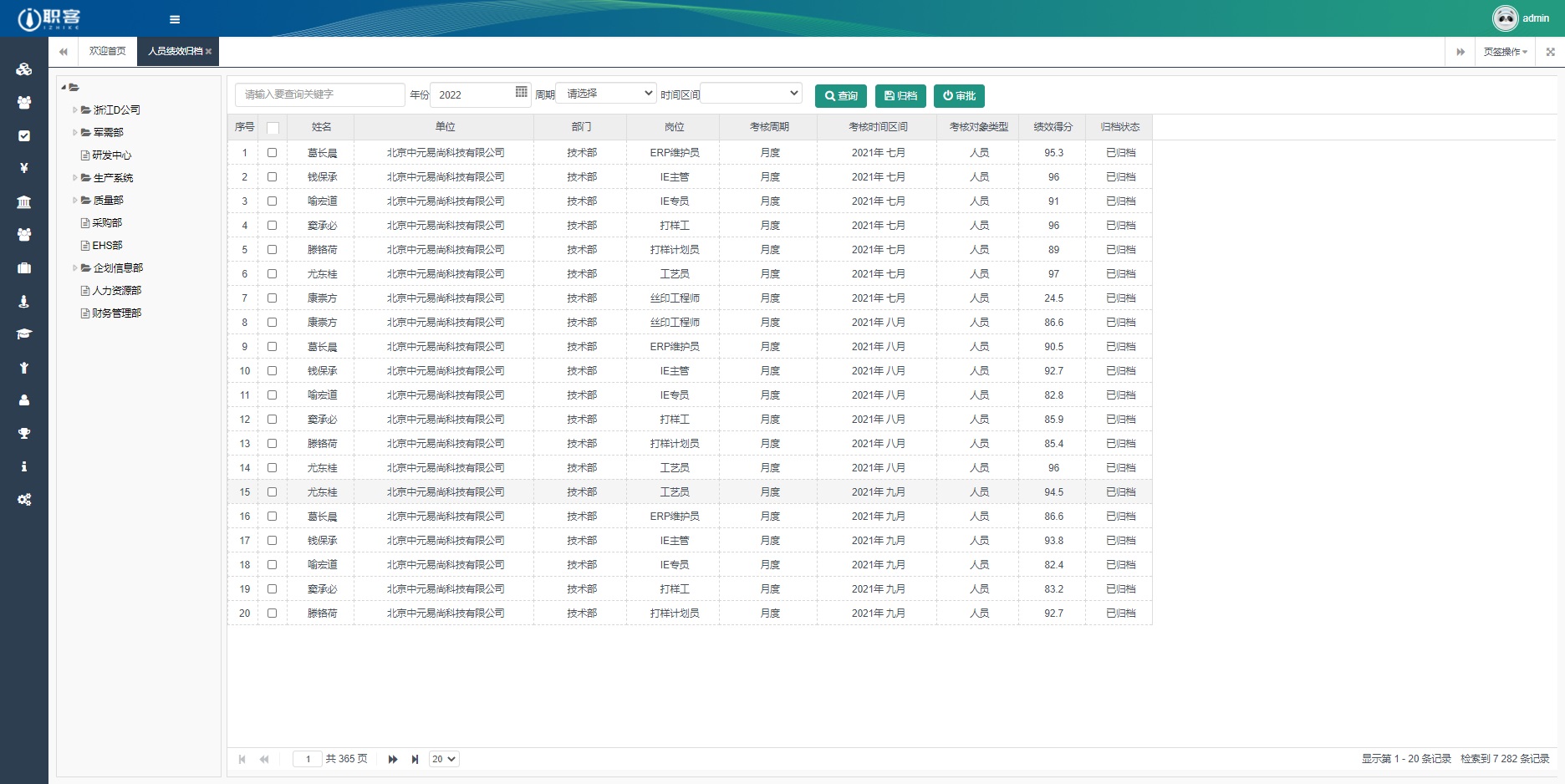Click the admin username link
This screenshot has height=784, width=1565.
[1536, 18]
